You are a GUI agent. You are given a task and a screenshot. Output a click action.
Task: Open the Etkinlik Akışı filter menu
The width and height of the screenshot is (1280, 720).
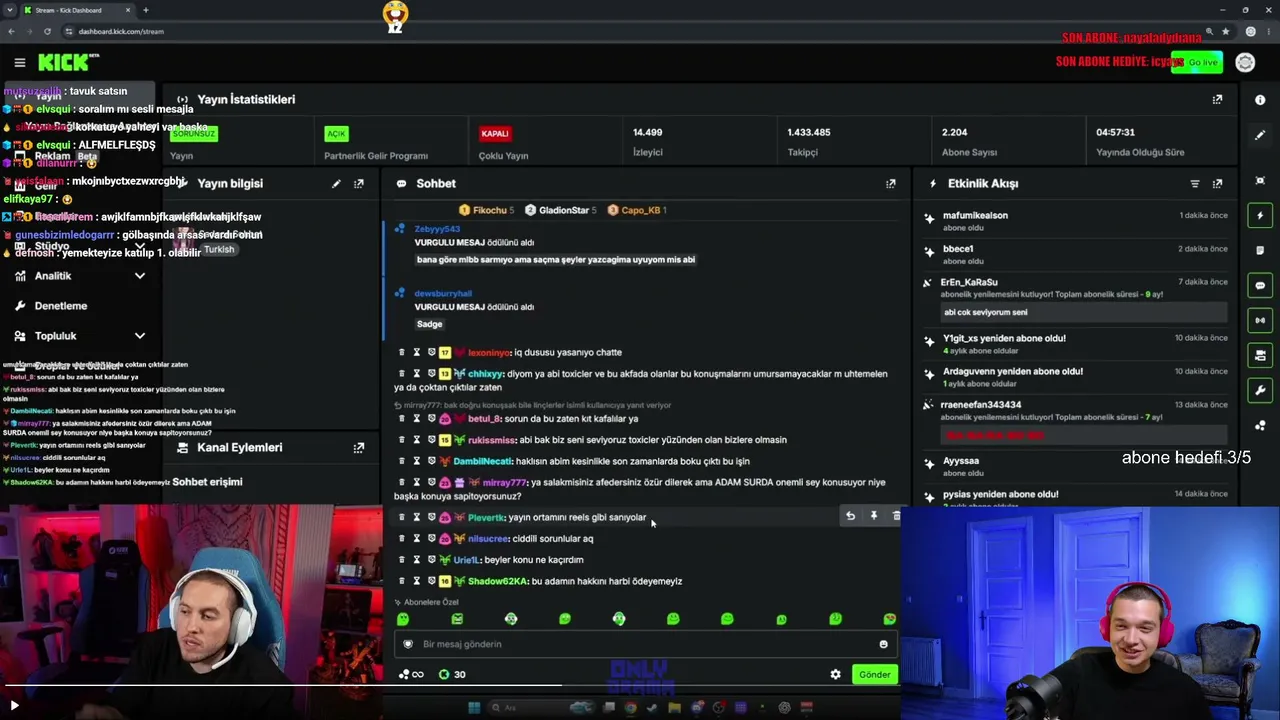pyautogui.click(x=1194, y=184)
